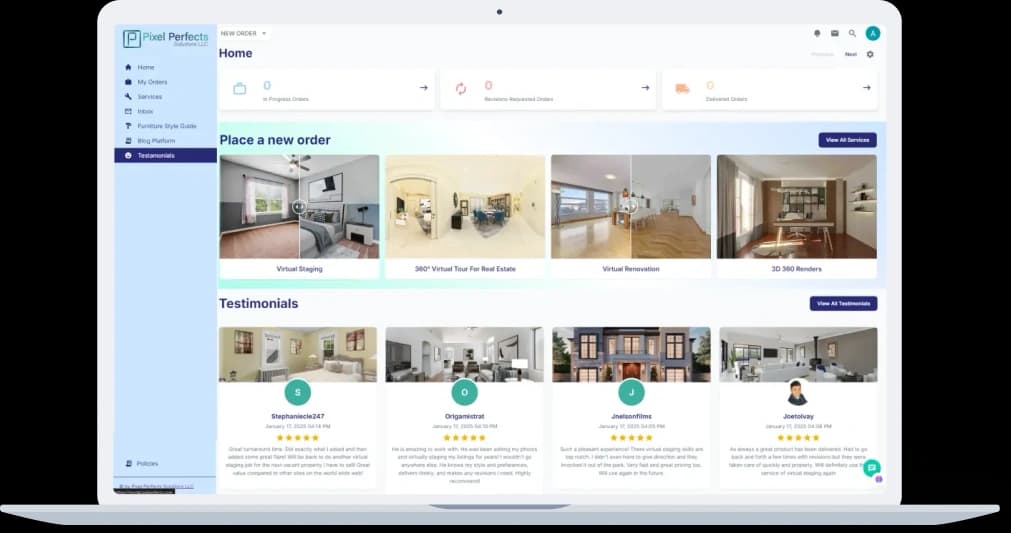Image resolution: width=1011 pixels, height=533 pixels.
Task: Click the name Origamistrat
Action: point(464,416)
